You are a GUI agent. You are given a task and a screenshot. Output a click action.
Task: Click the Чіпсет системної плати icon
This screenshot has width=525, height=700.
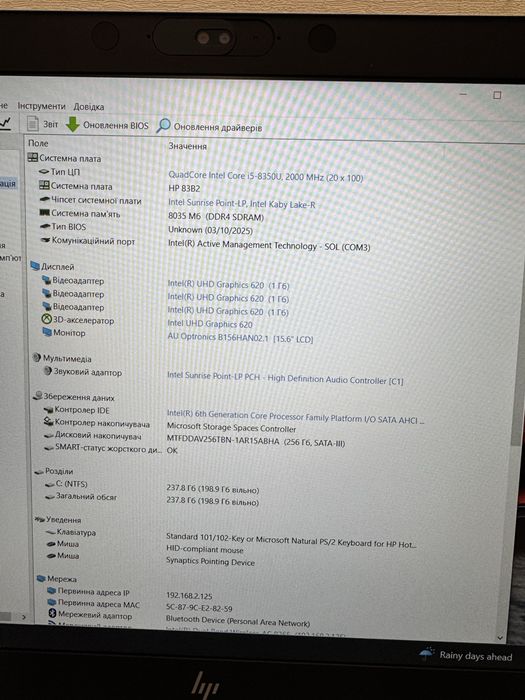45,200
